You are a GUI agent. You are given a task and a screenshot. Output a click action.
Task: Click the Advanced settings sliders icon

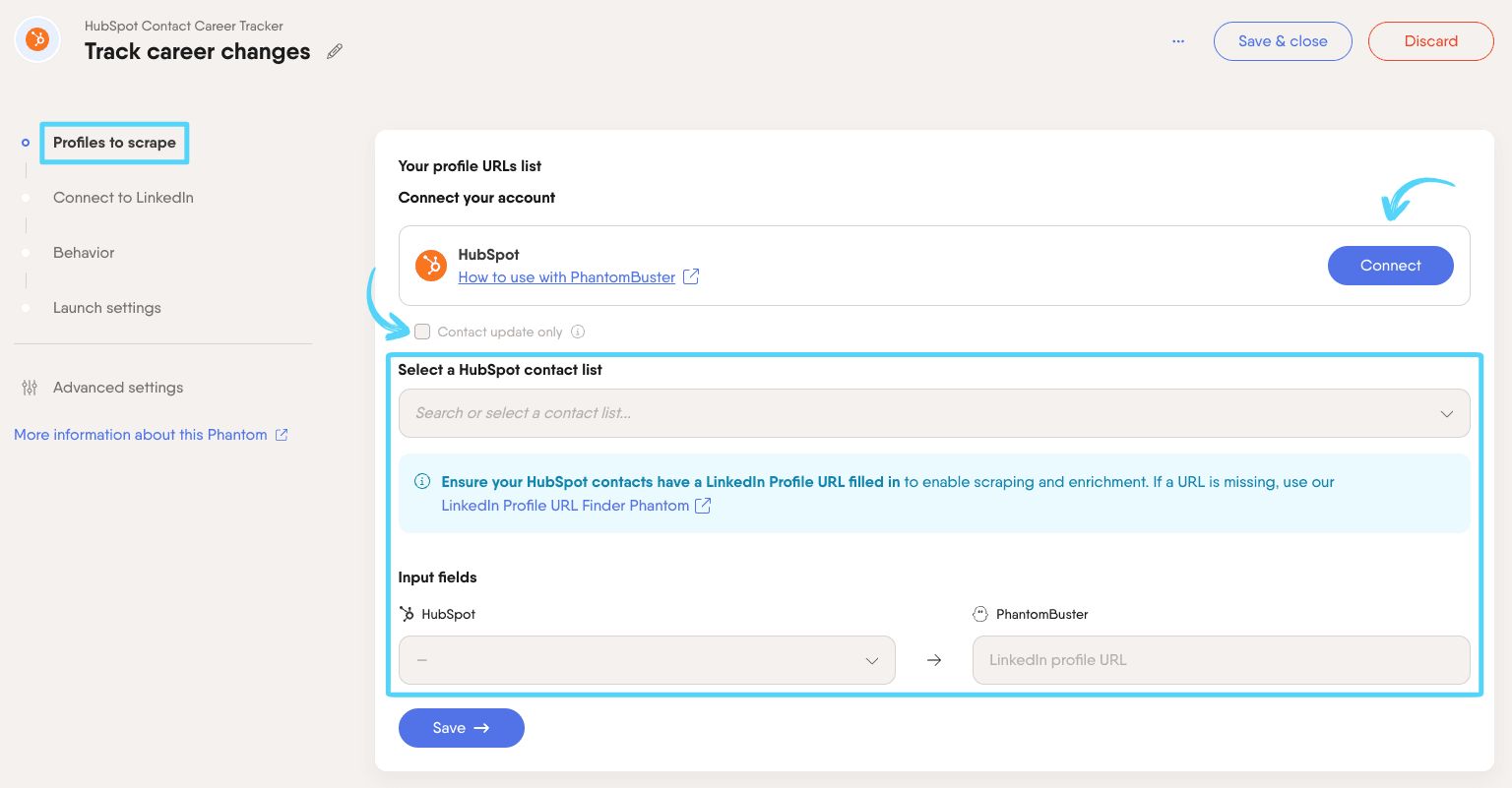point(30,388)
